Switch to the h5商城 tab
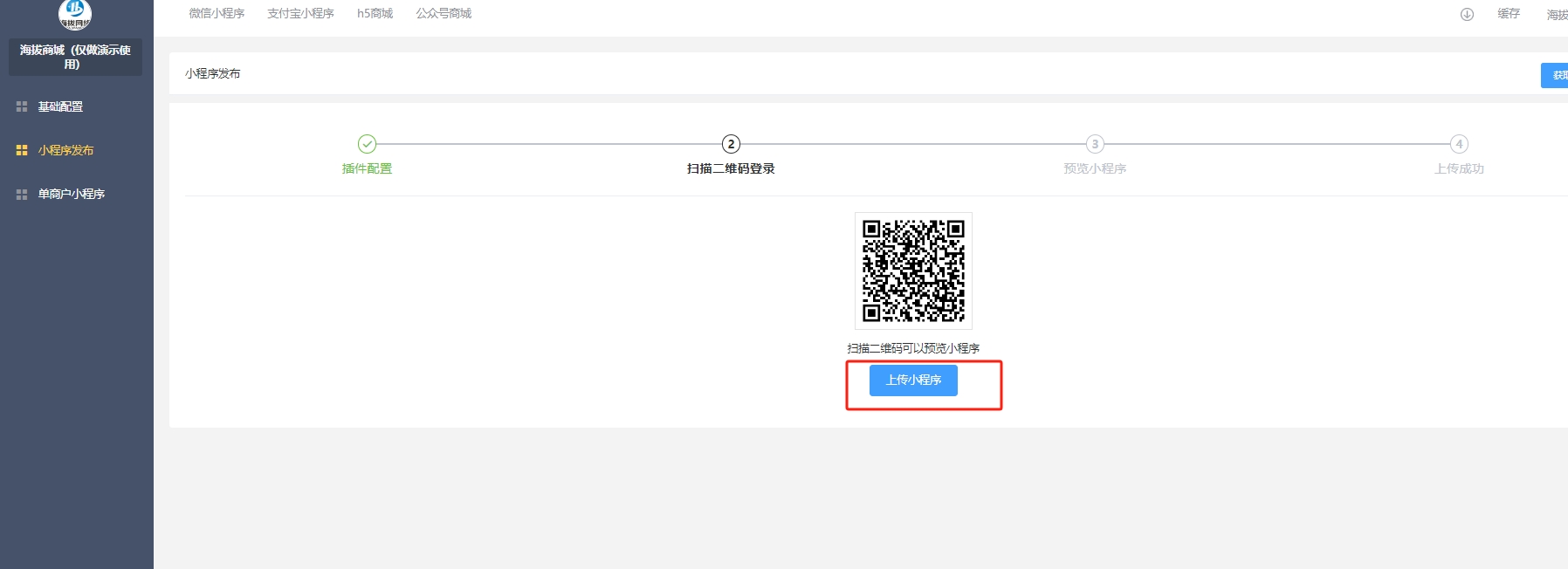Screen dimensions: 1568x569 [x=375, y=14]
